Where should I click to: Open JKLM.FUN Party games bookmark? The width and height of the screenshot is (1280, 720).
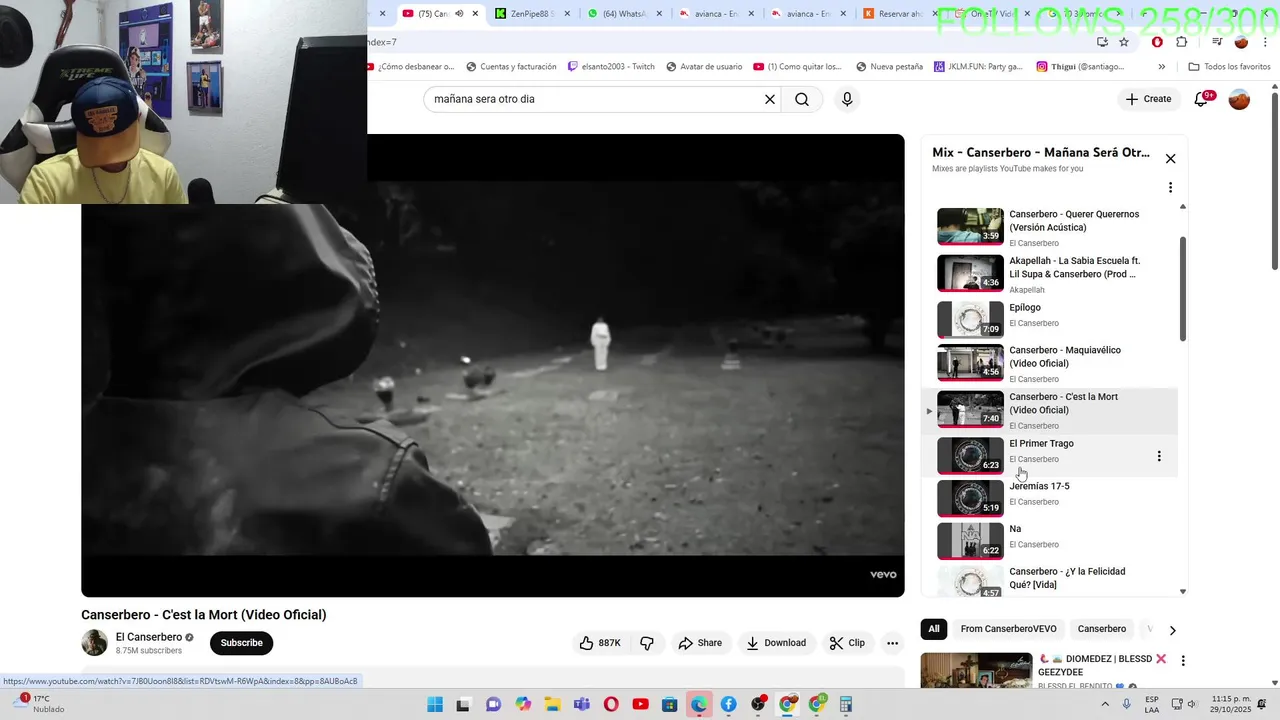pos(978,67)
